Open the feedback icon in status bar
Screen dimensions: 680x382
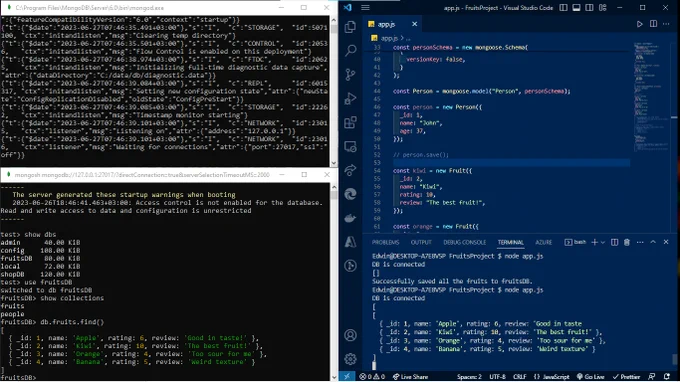tap(652, 376)
